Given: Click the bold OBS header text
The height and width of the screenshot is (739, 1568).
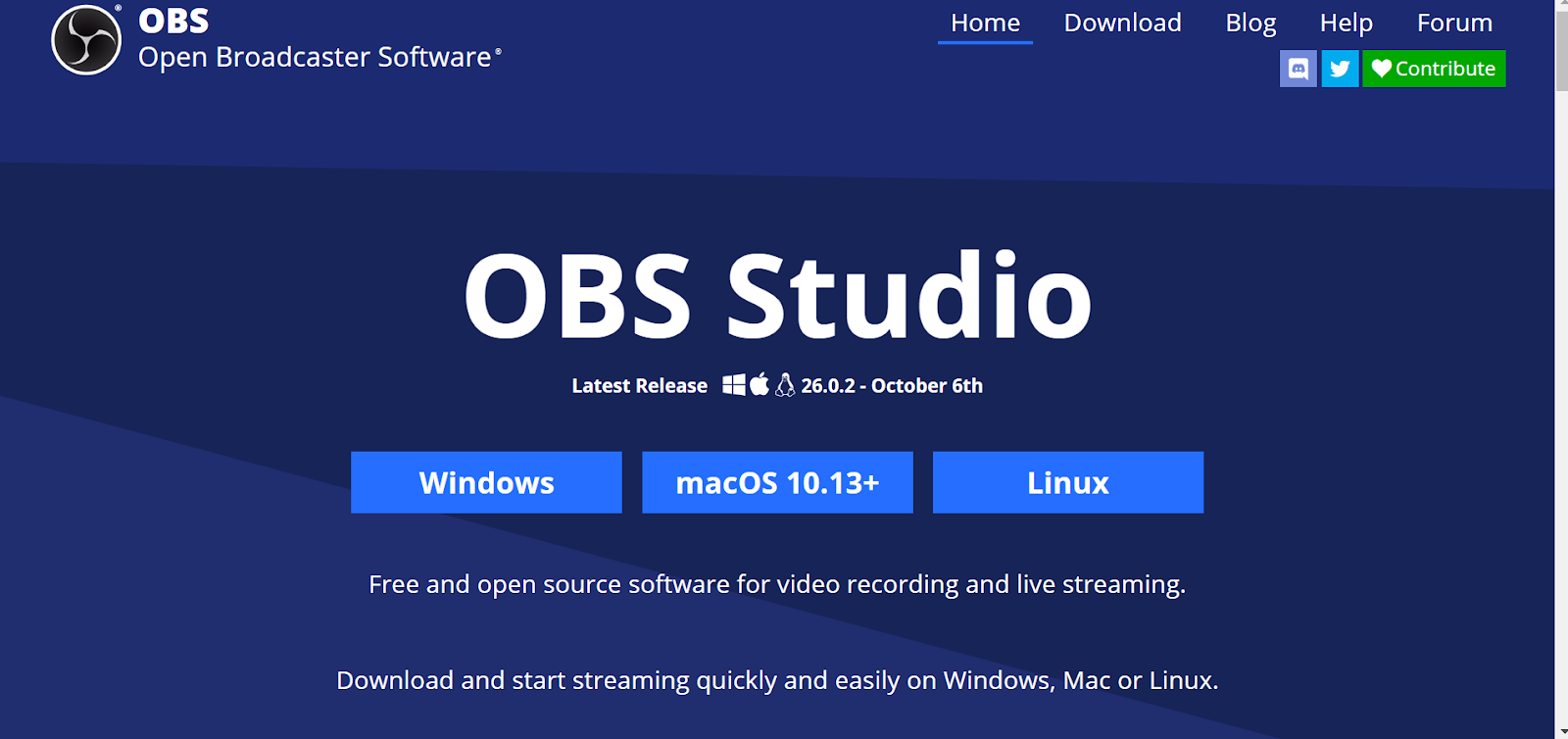Looking at the screenshot, I should tap(173, 21).
